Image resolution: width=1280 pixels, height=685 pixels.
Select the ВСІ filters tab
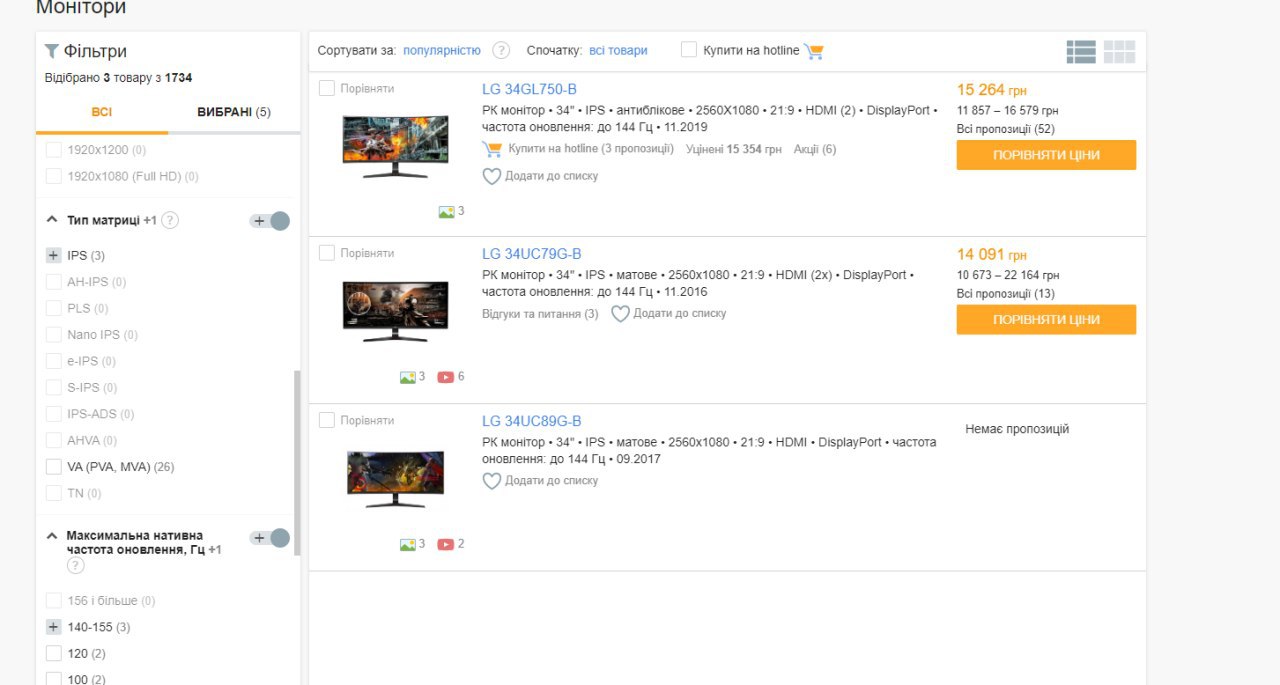[x=102, y=112]
